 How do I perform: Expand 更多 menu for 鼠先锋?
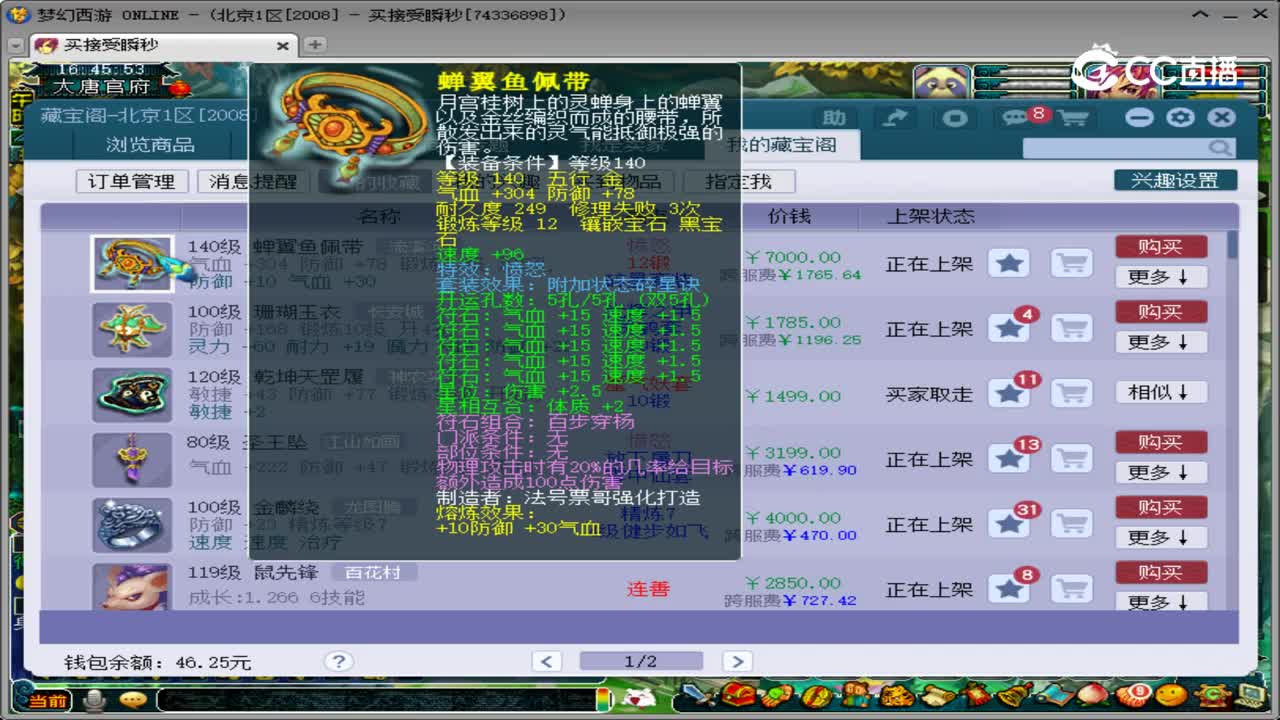pos(1161,602)
